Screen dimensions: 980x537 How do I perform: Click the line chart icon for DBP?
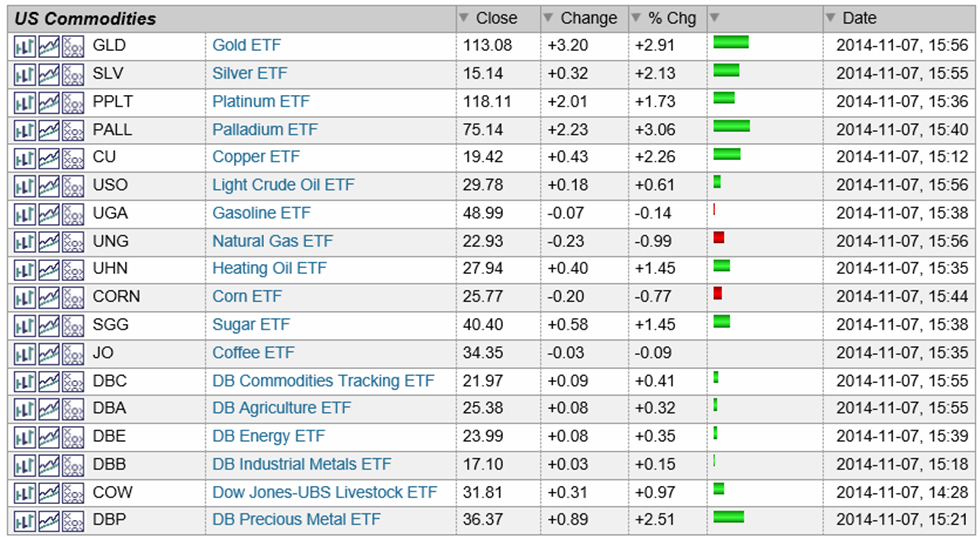point(49,521)
